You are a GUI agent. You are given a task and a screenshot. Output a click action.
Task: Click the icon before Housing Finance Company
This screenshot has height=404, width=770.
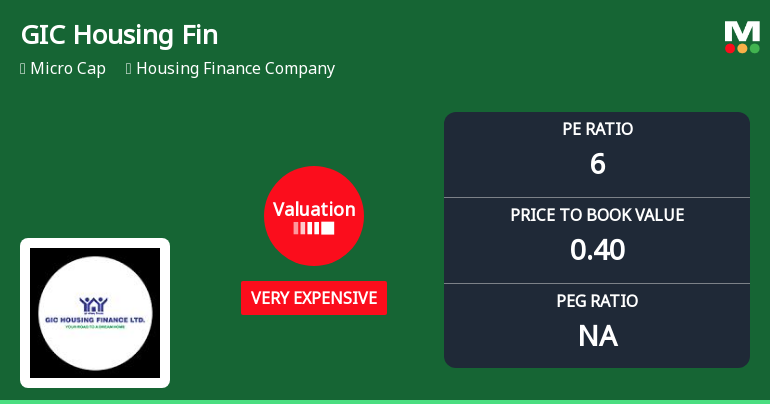pos(129,69)
